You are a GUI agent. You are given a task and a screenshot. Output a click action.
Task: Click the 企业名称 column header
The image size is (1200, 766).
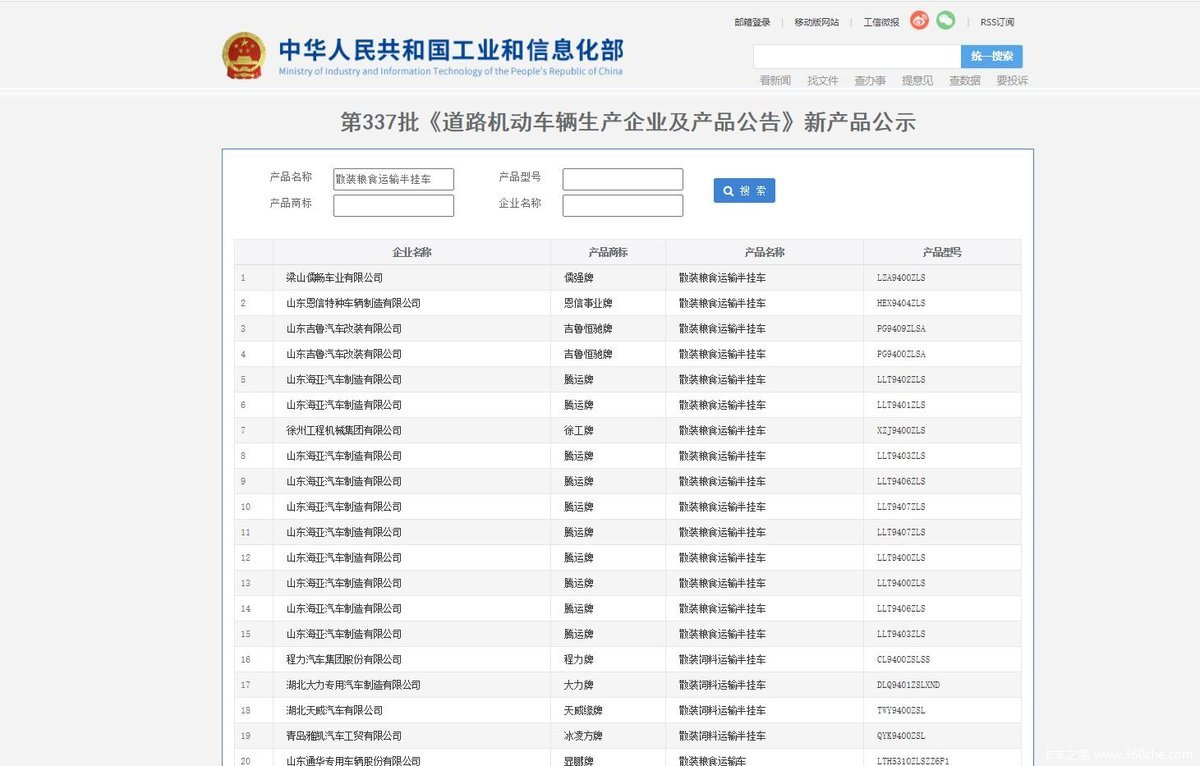pyautogui.click(x=412, y=252)
